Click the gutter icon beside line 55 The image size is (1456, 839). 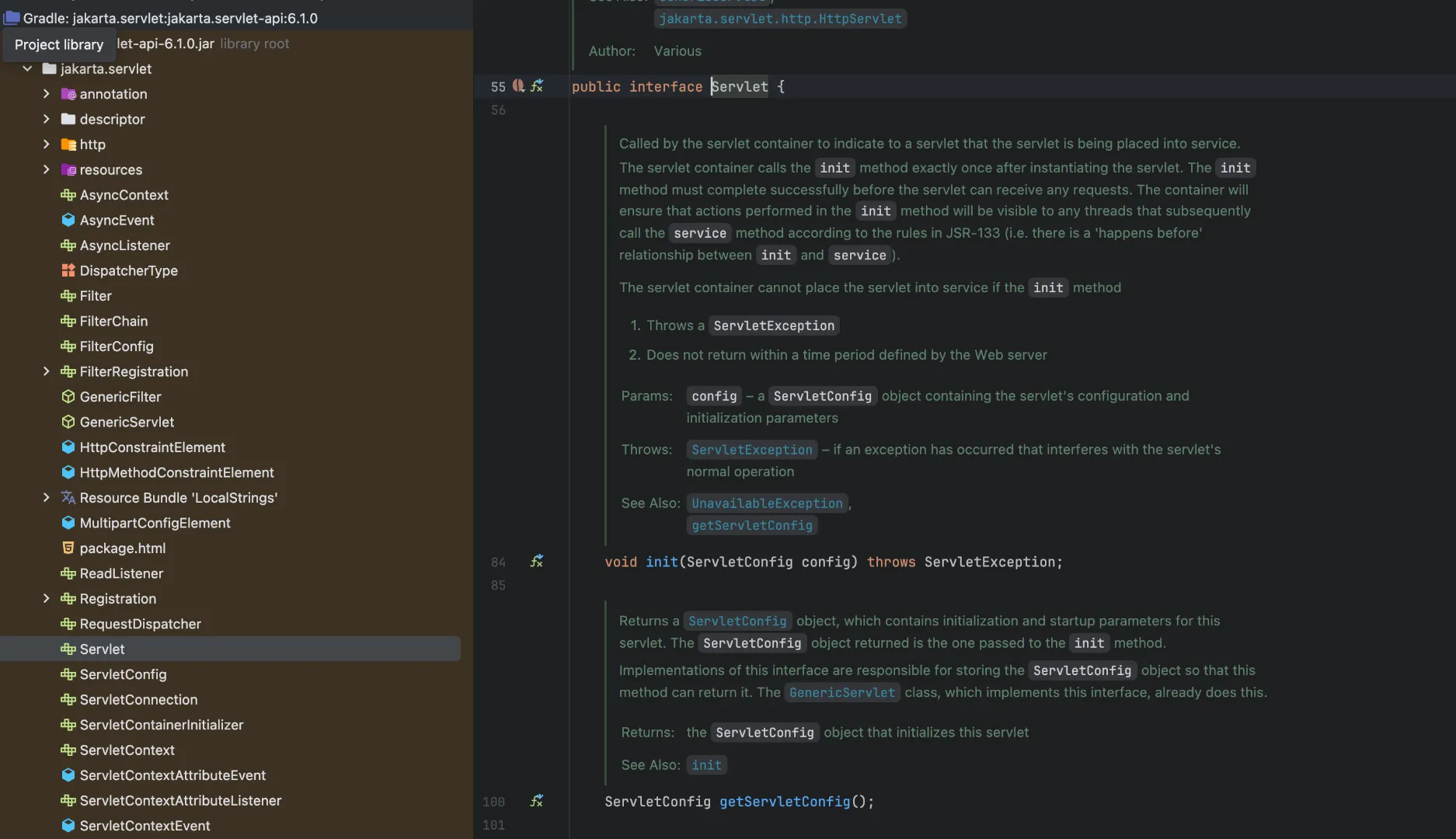tap(518, 86)
